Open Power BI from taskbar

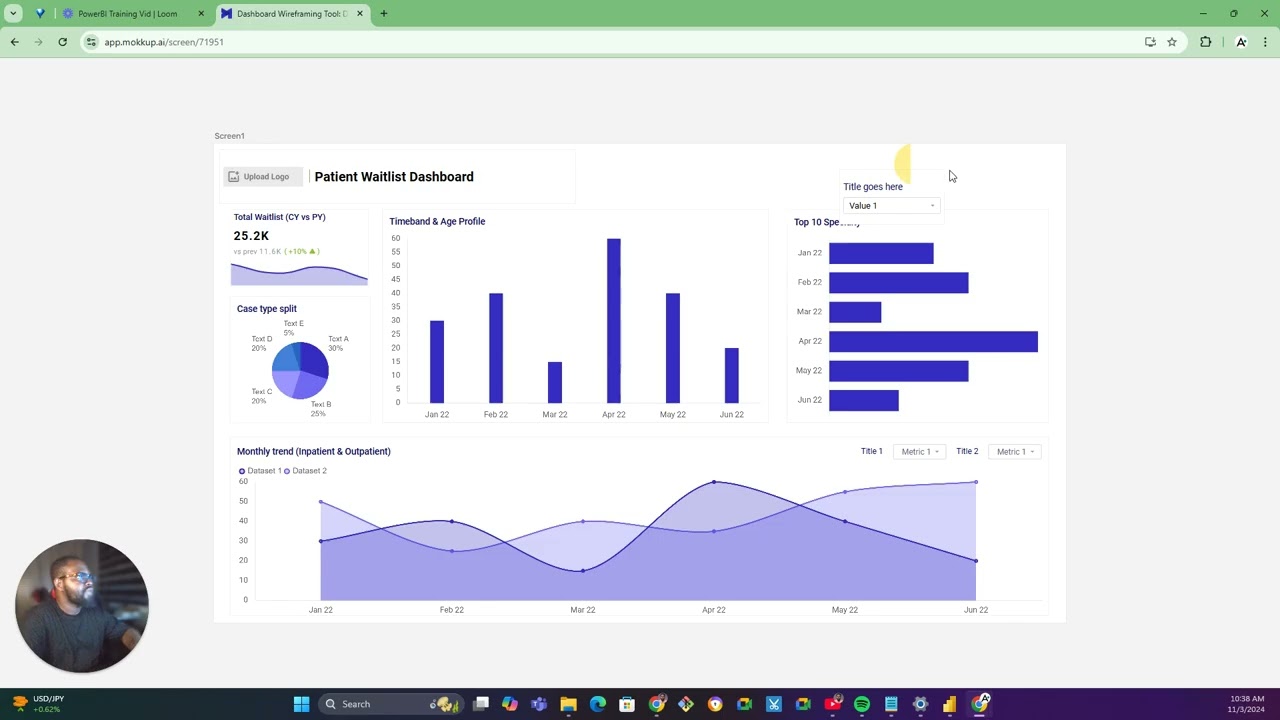(949, 704)
